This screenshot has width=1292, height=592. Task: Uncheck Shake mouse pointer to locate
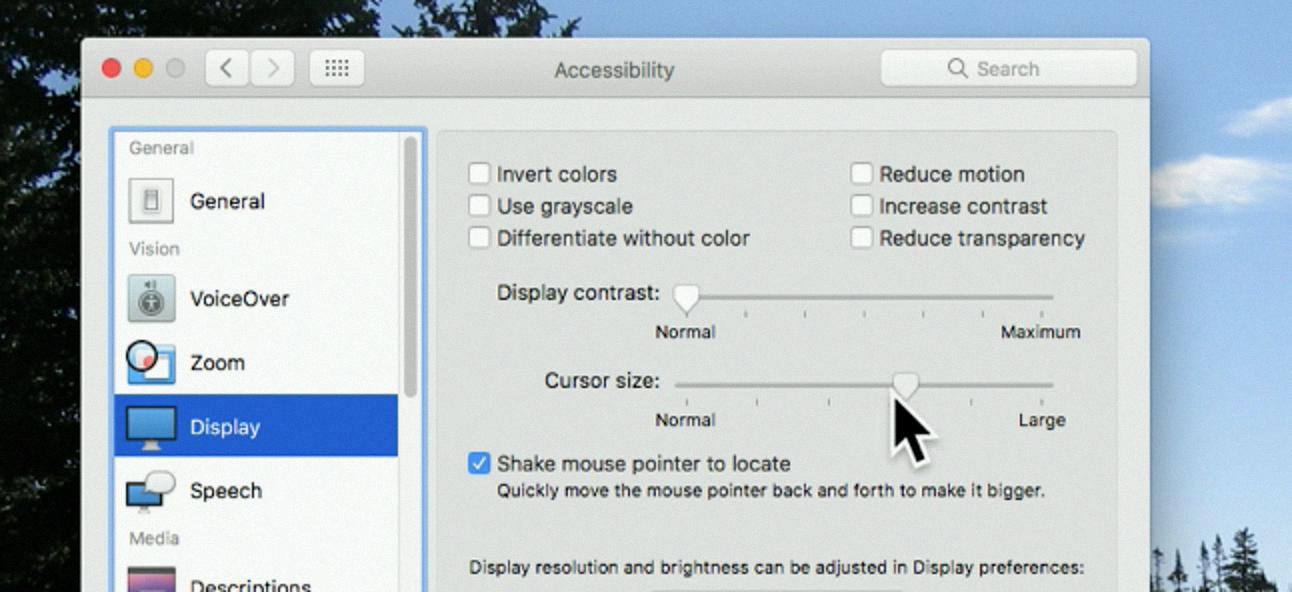479,463
